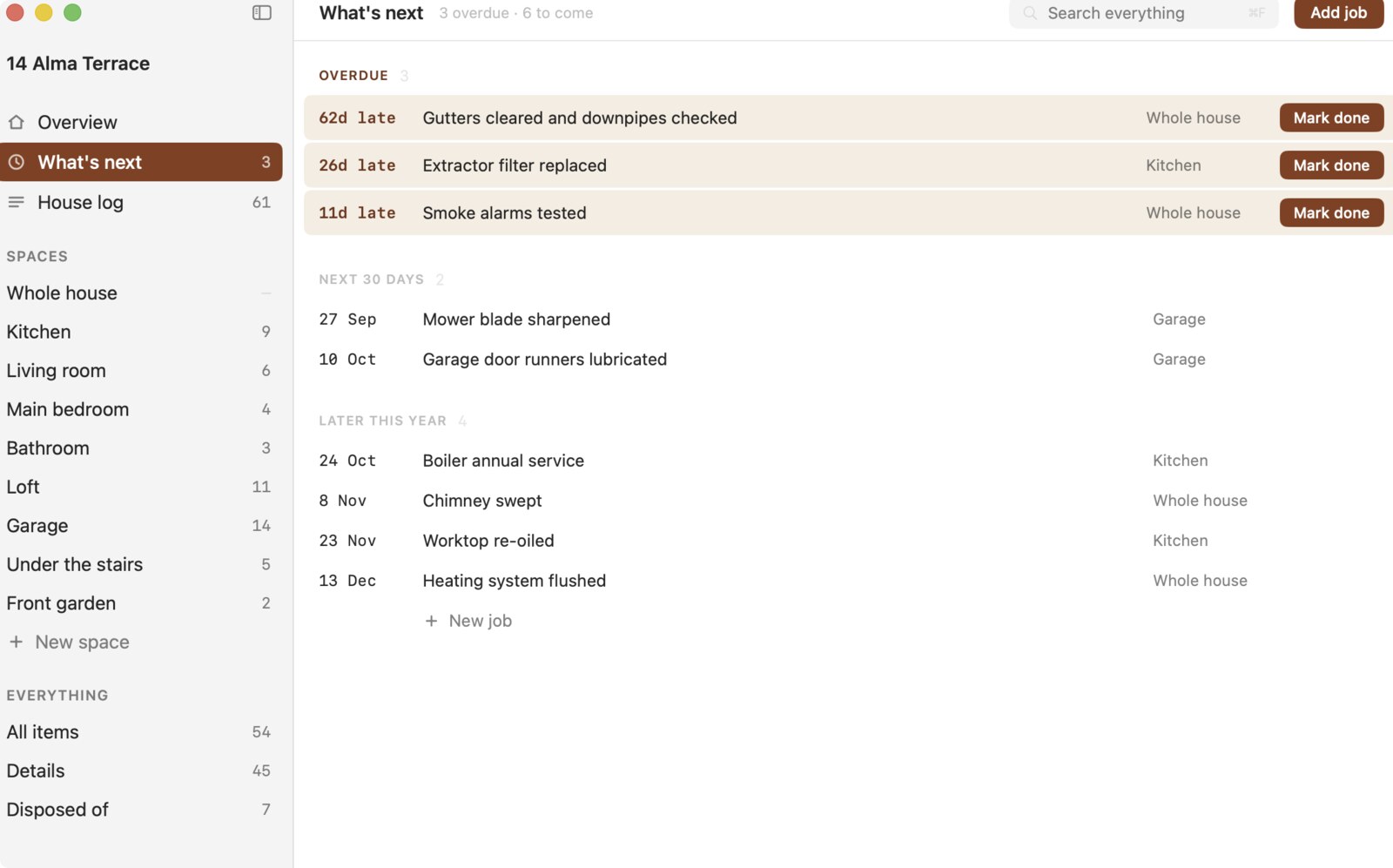Image resolution: width=1393 pixels, height=868 pixels.
Task: Mark Smoke alarms tested as done
Action: click(1331, 212)
